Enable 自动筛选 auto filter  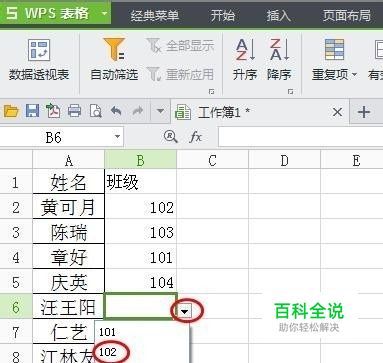[114, 60]
